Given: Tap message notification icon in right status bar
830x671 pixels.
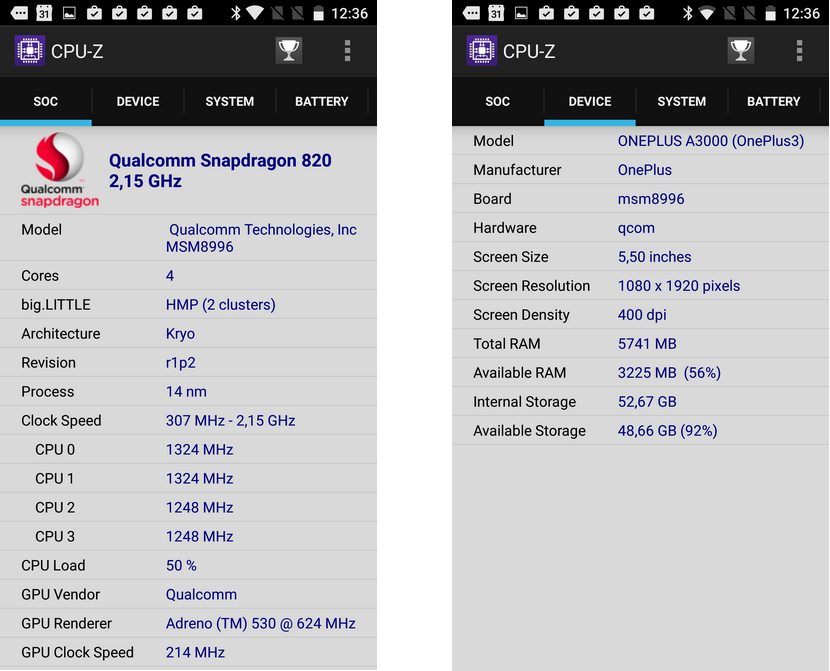Looking at the screenshot, I should coord(471,13).
